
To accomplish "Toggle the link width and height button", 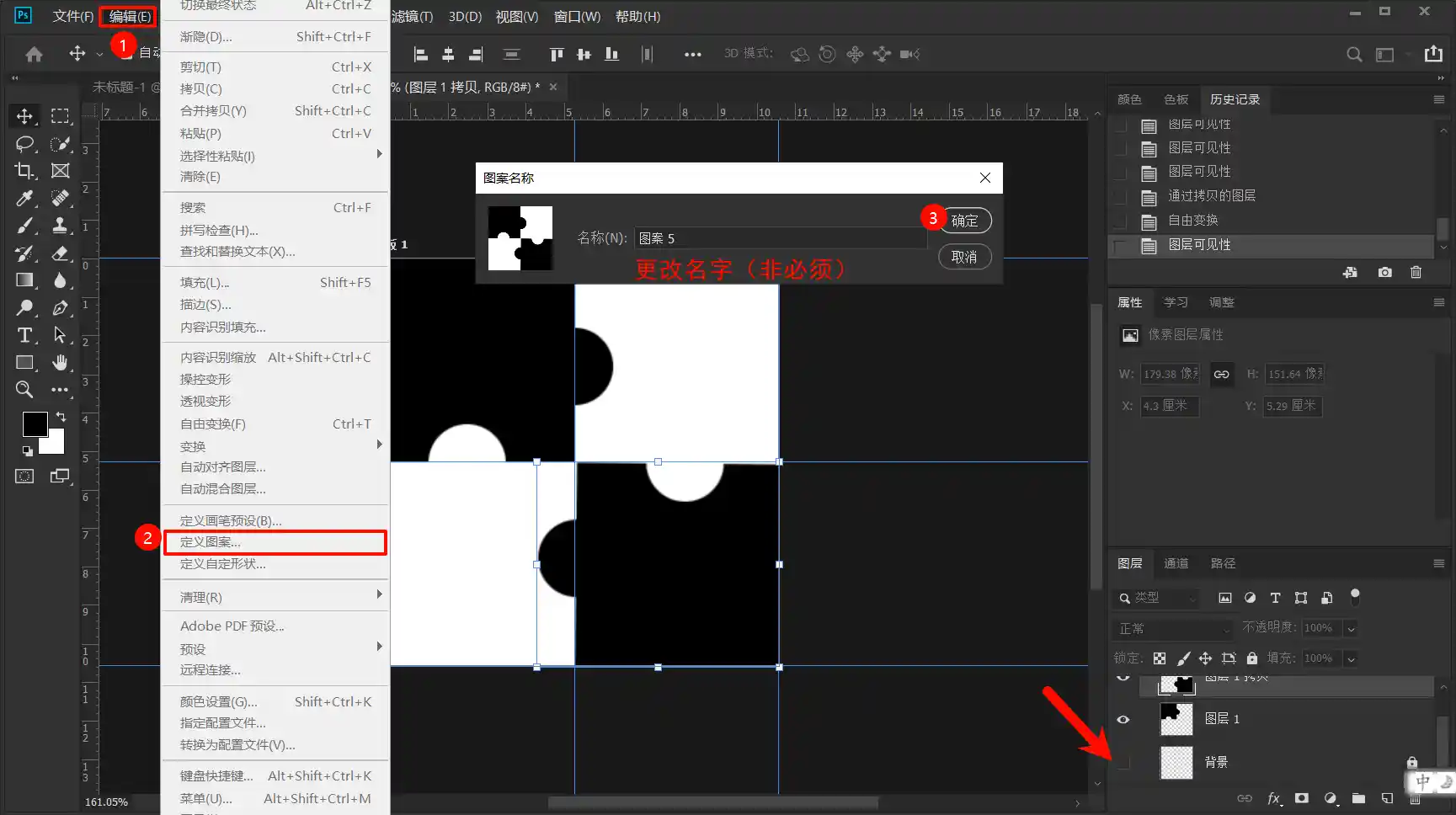I will pos(1221,375).
